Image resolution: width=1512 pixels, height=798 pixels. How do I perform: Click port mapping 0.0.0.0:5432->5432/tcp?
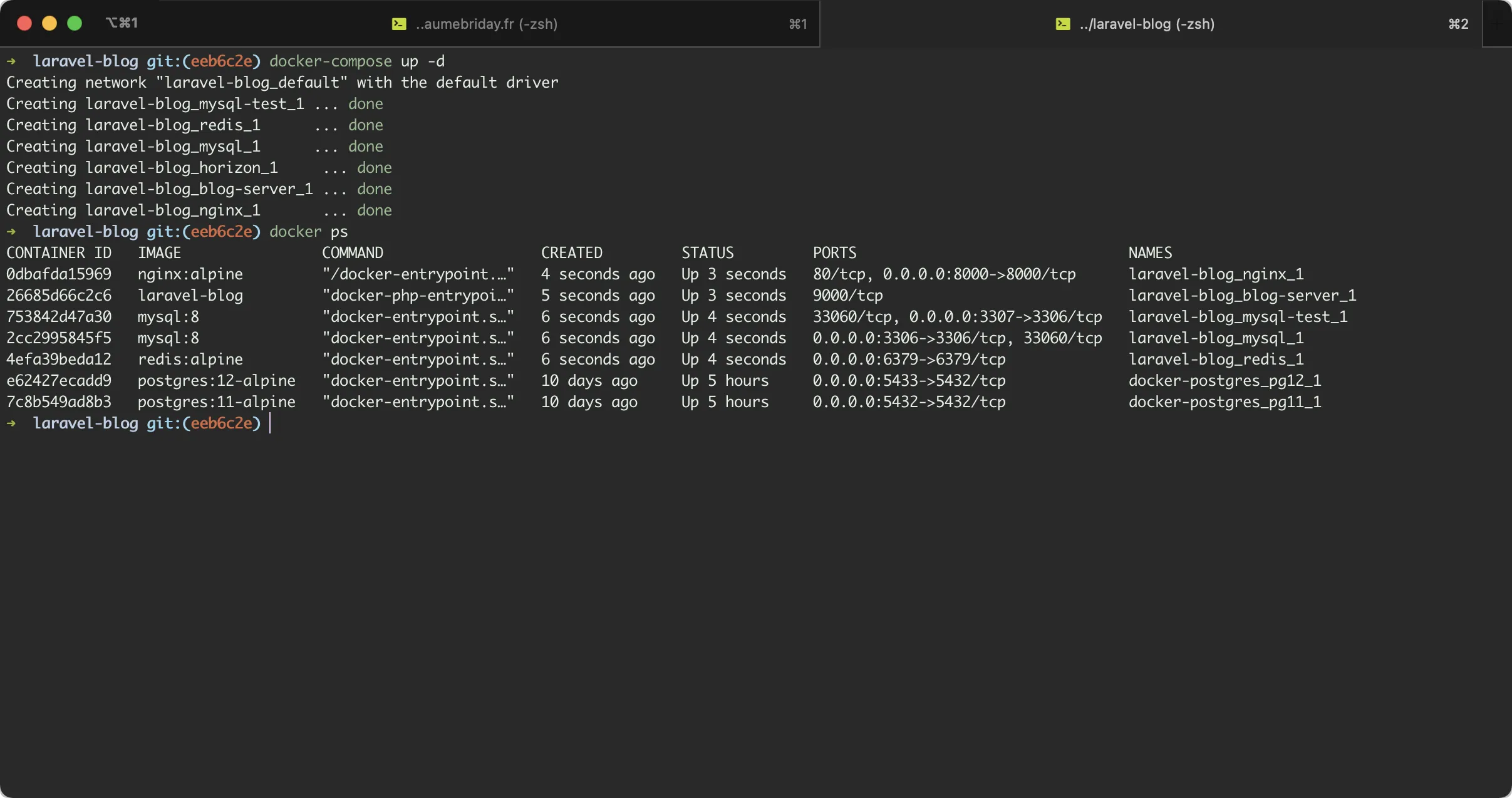click(909, 402)
